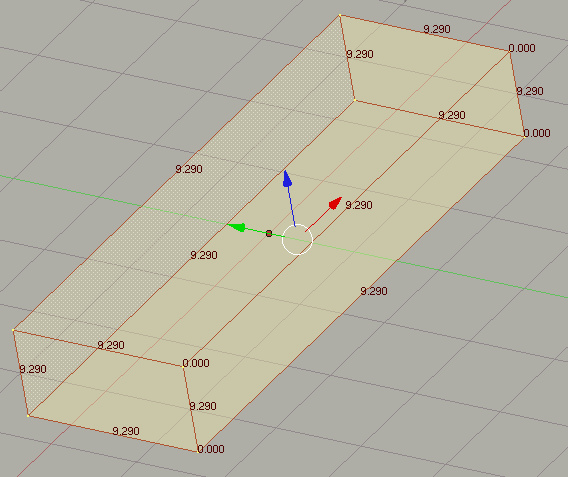This screenshot has height=477, width=568.
Task: Click the long left edge labeled 9.290
Action: 176,172
